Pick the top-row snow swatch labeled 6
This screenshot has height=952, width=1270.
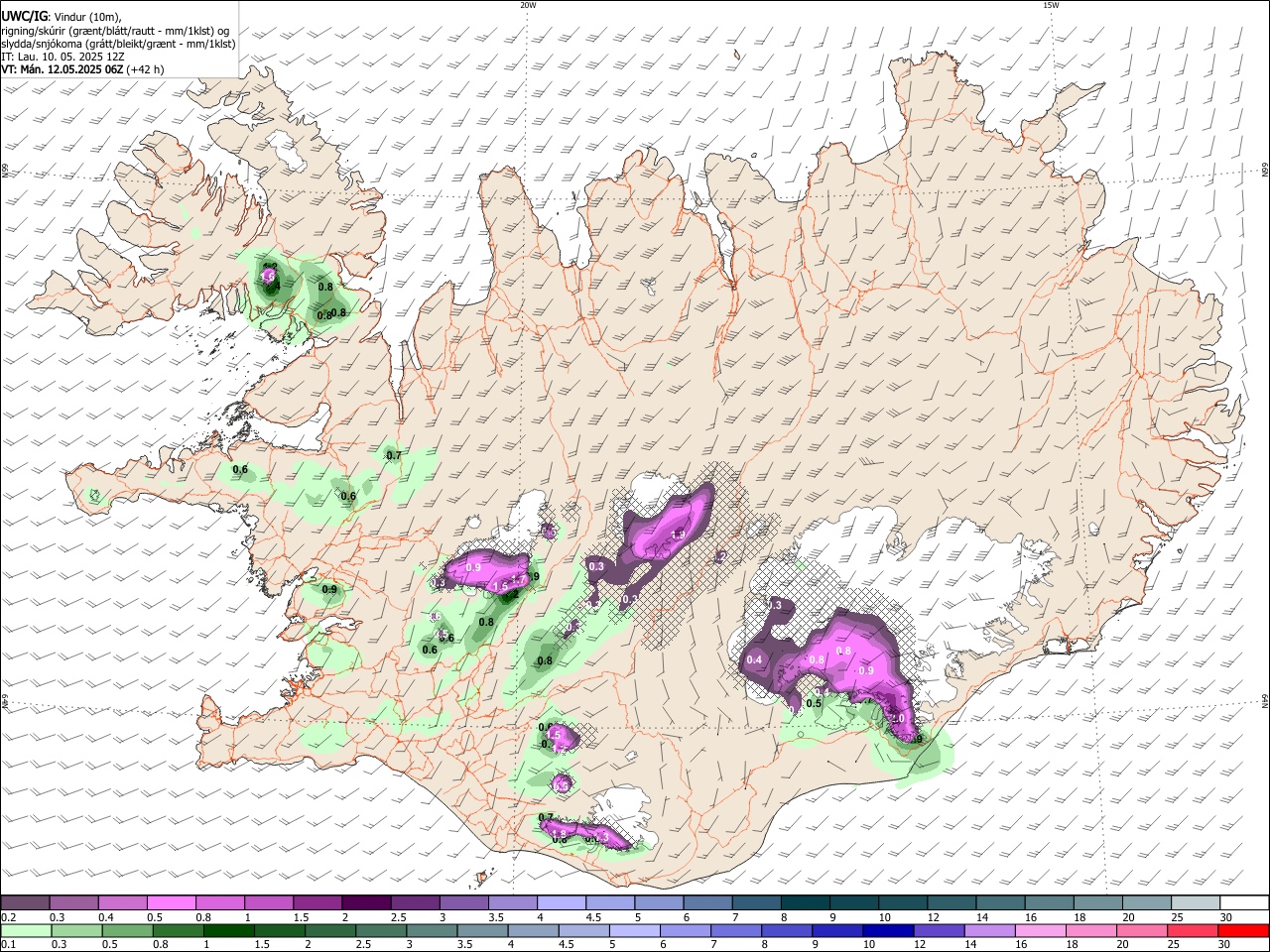point(707,903)
